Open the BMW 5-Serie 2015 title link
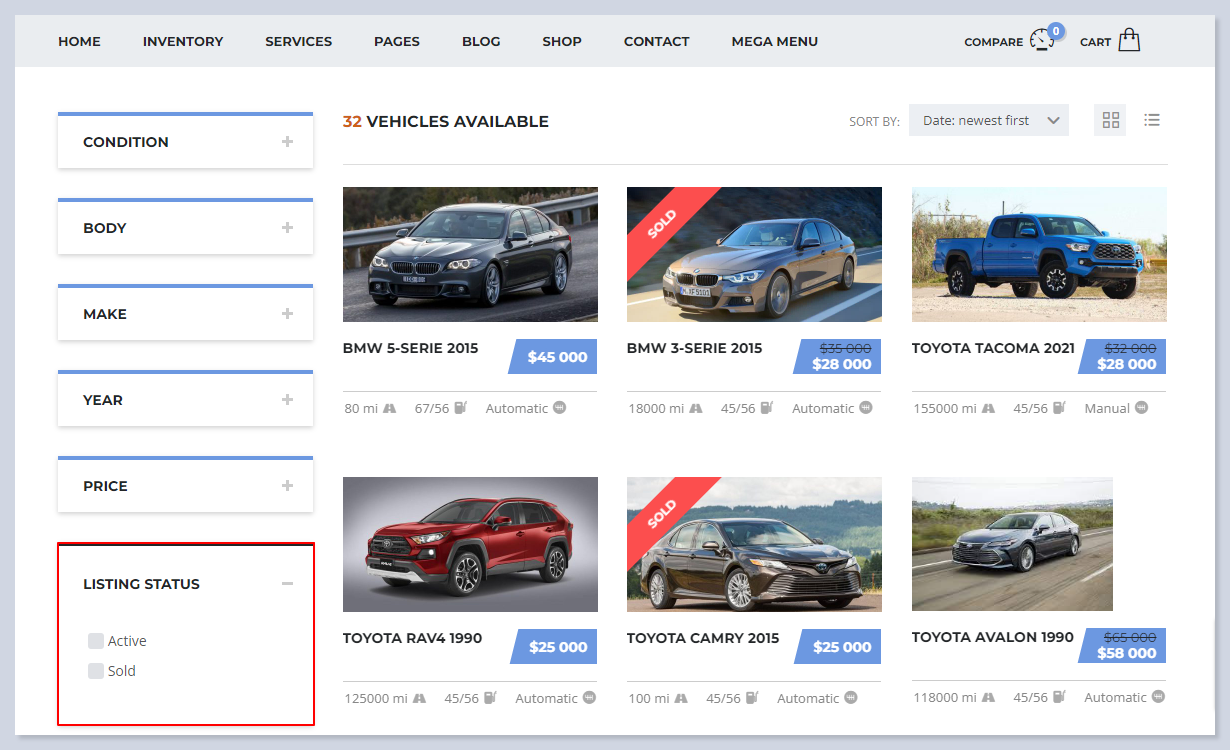1230x750 pixels. click(x=410, y=349)
